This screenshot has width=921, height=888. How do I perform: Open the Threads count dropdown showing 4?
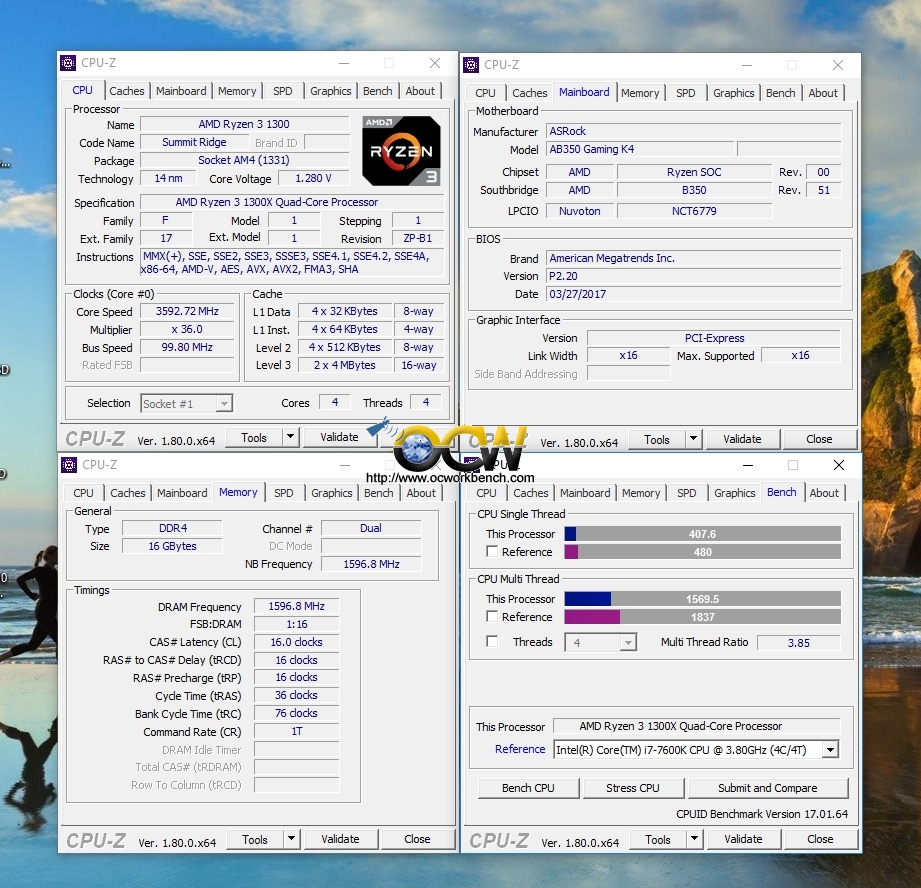pos(600,643)
